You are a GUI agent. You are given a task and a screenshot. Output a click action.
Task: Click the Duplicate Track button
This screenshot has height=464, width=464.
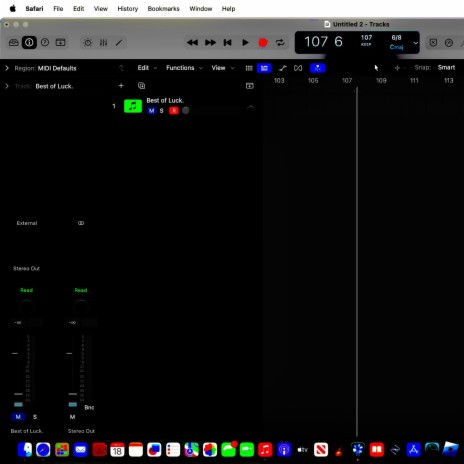coord(141,86)
